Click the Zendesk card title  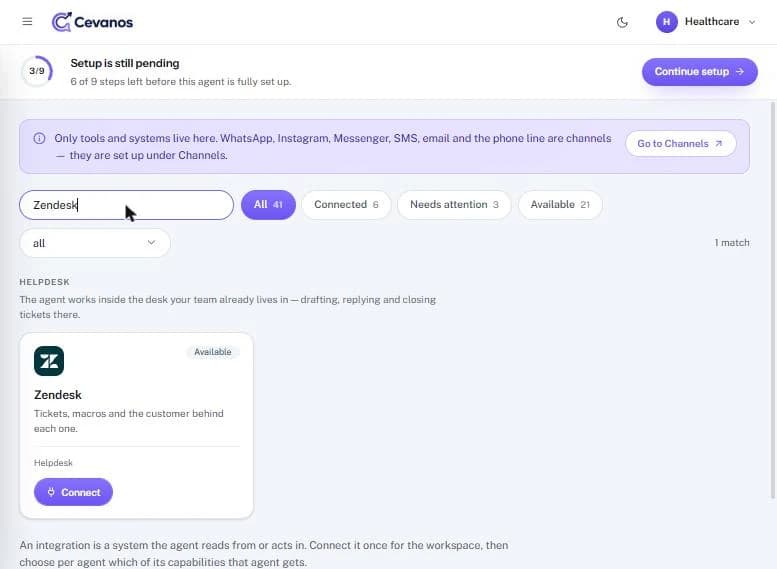(57, 395)
